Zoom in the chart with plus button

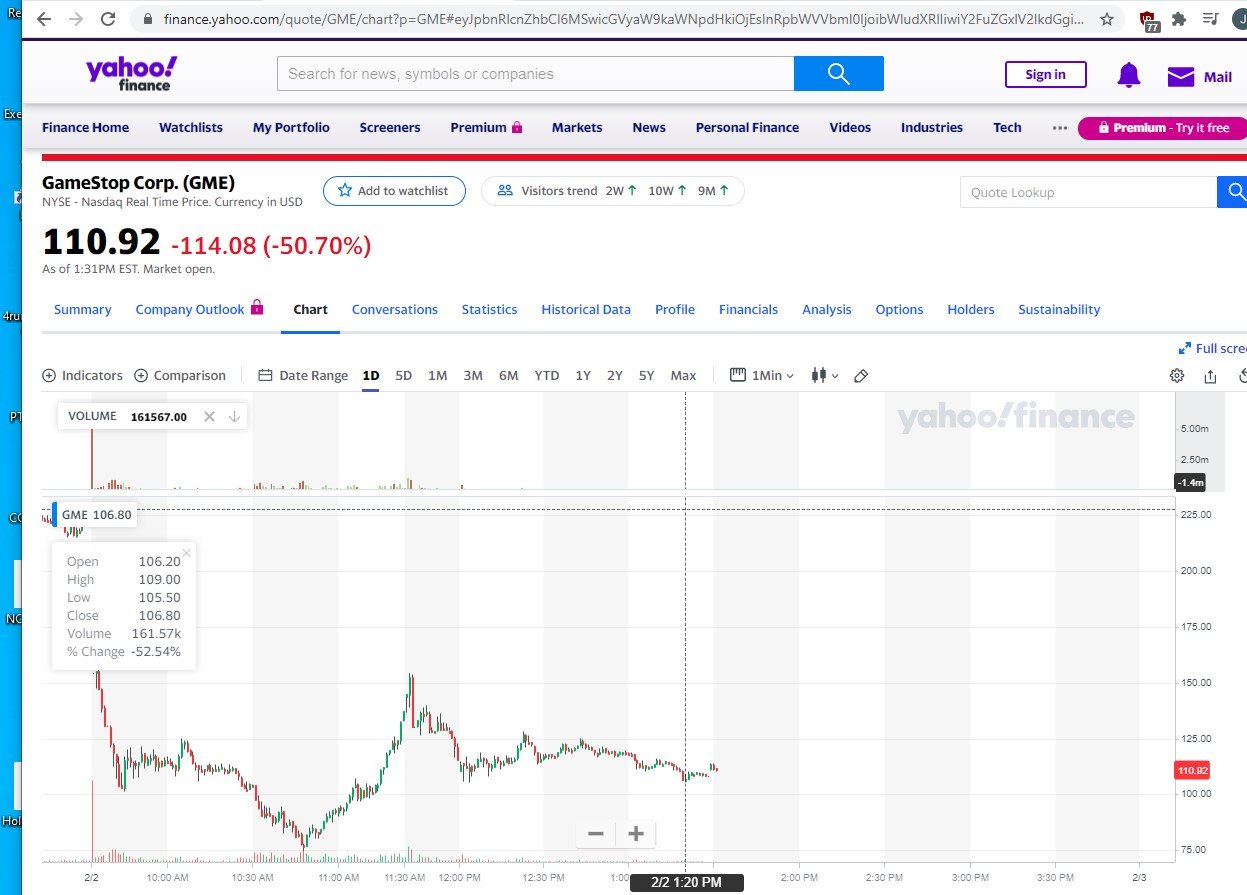click(635, 834)
